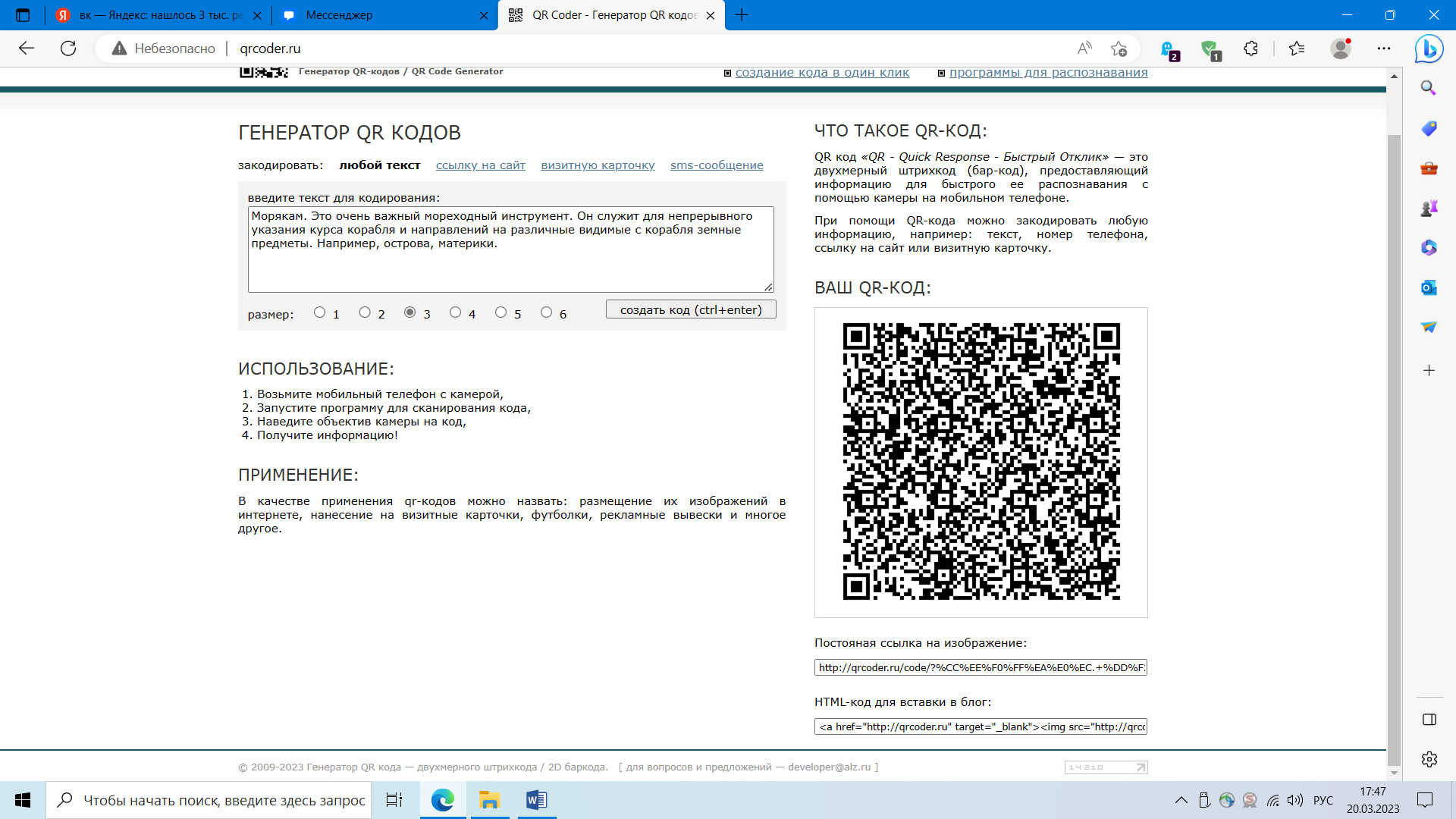This screenshot has width=1456, height=819.
Task: Open the Outlook sidebar icon
Action: (x=1429, y=287)
